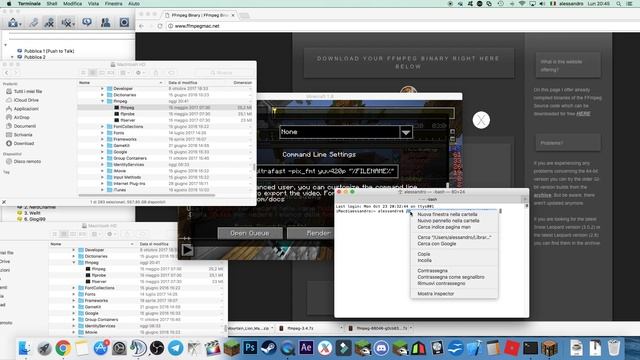Click volume icon in menu bar
The image size is (640, 360).
tap(542, 4)
